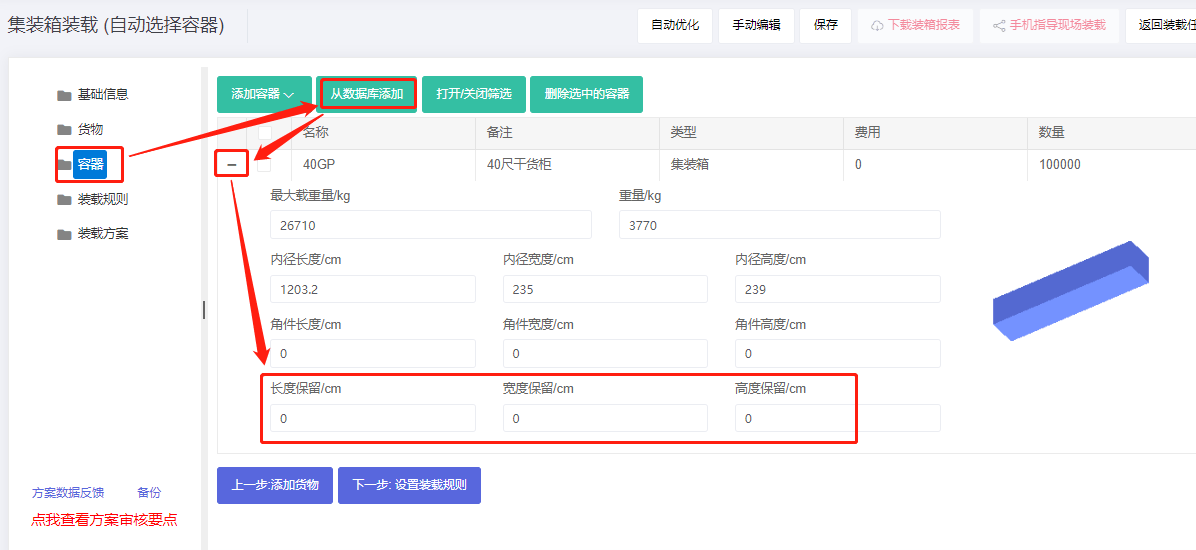
Task: Click 下一步: 设置装载规则 button
Action: pos(410,485)
